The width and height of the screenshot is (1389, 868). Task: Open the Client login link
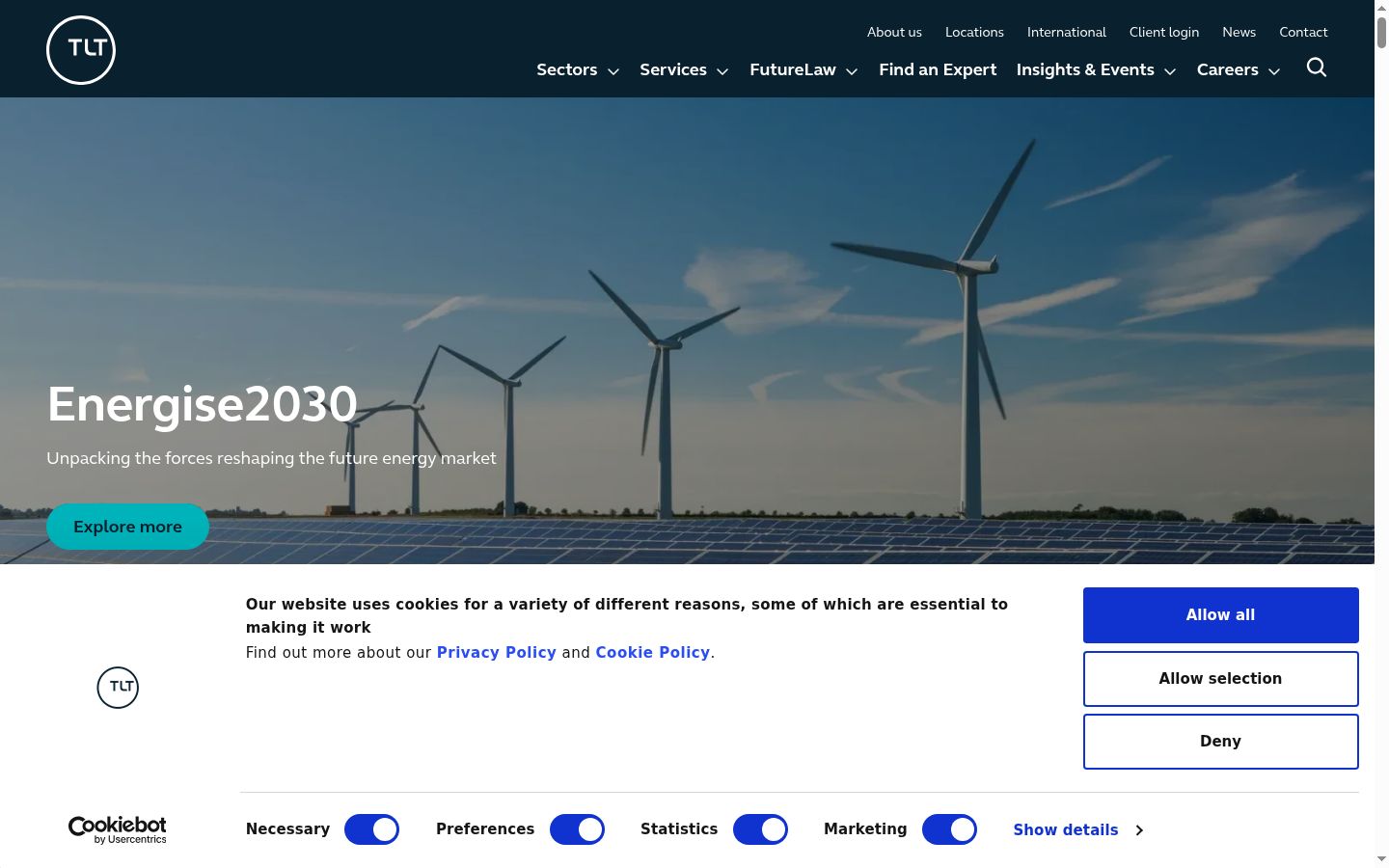(1164, 32)
